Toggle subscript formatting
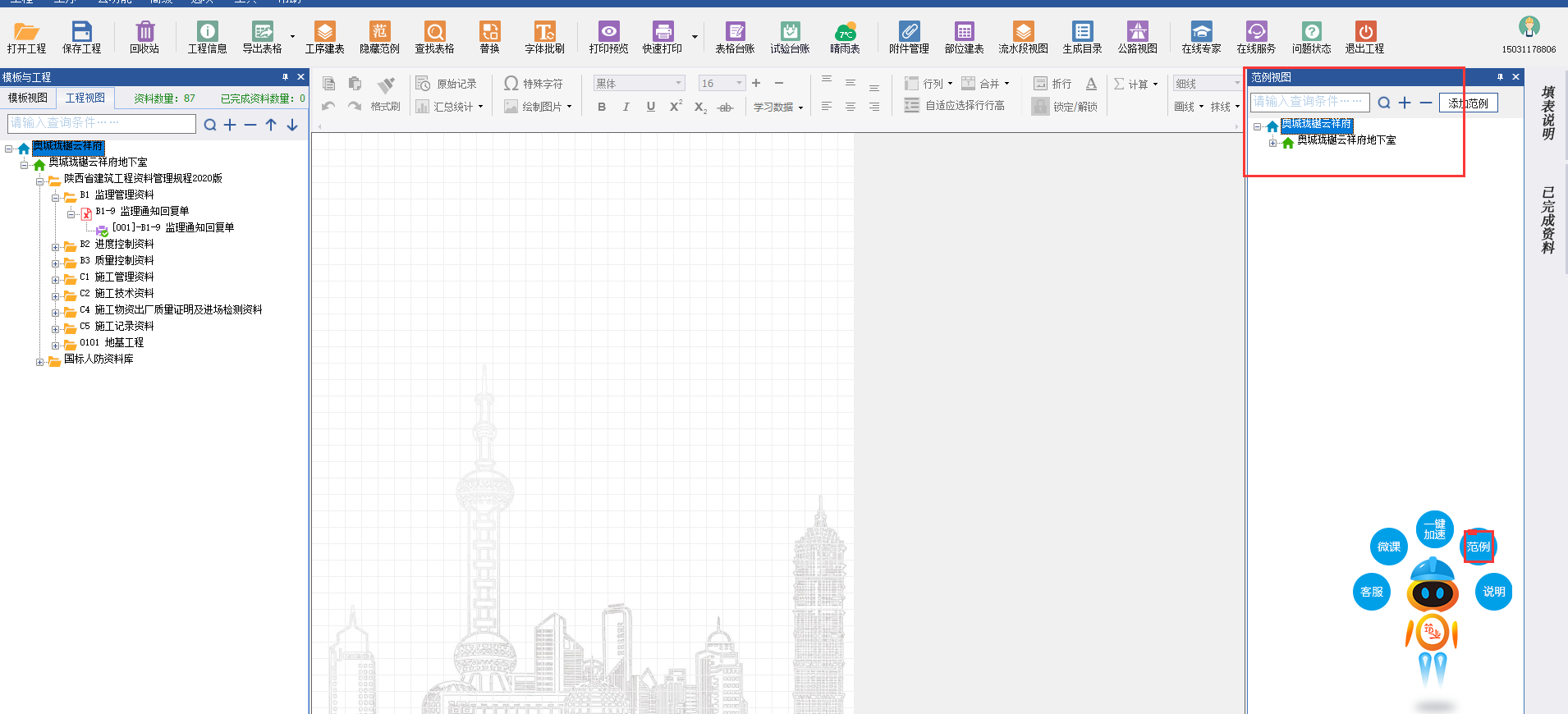The image size is (1568, 714). coord(700,107)
